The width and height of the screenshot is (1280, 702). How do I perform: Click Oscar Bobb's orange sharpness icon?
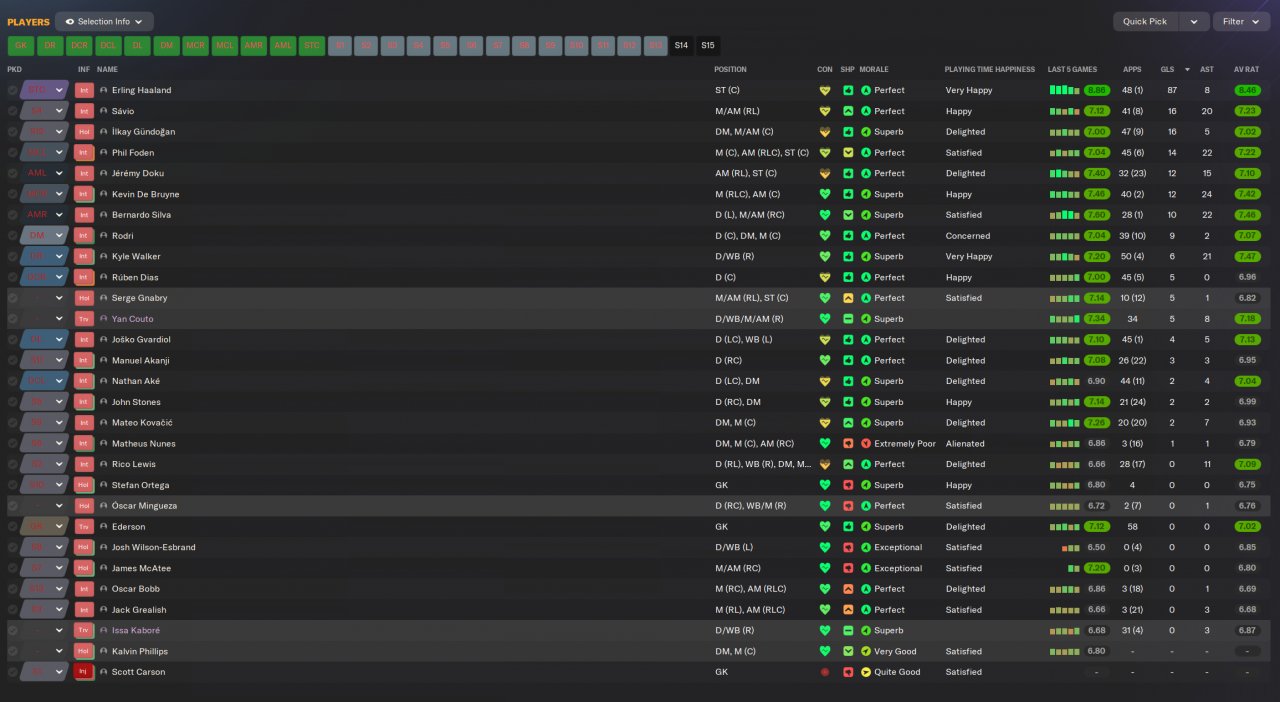[x=848, y=589]
